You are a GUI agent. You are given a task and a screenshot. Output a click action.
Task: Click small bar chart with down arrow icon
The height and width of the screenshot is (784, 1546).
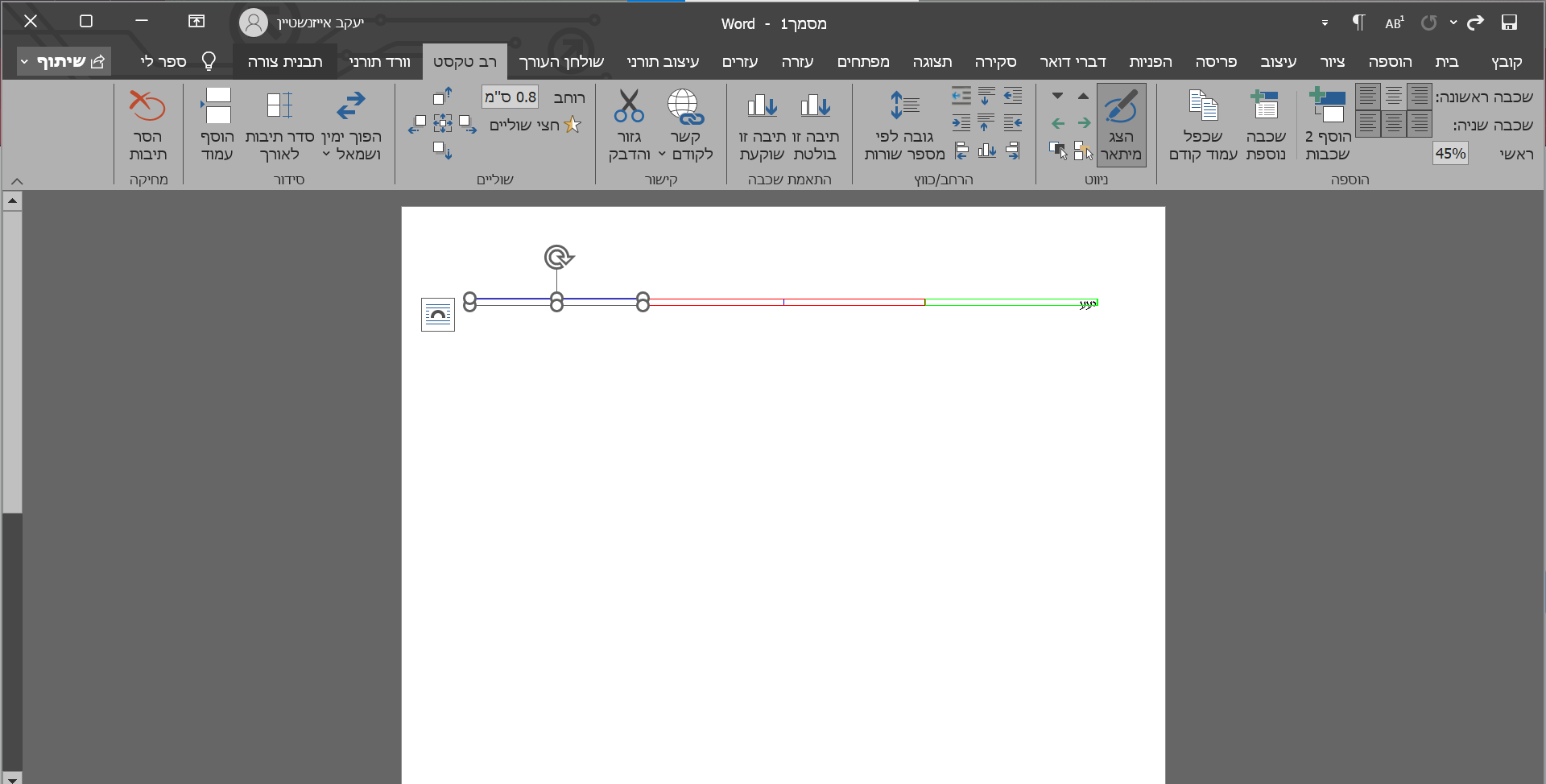[987, 150]
